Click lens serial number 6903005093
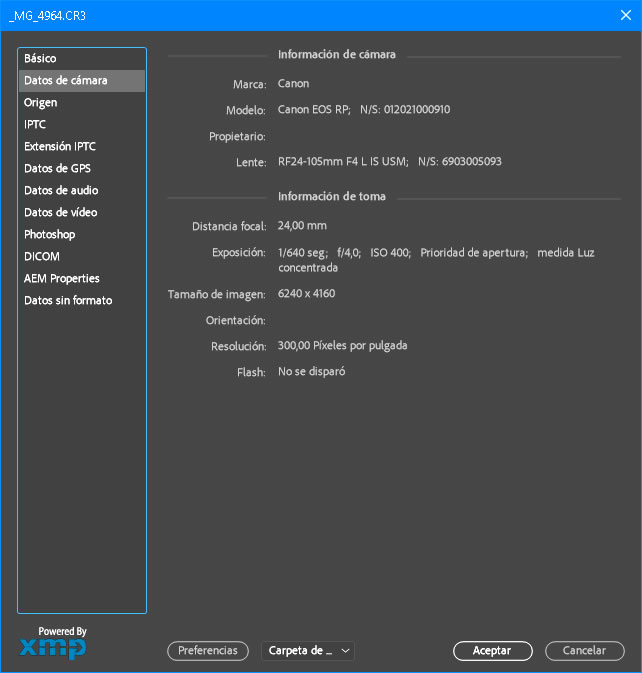Screen dimensions: 642x673 coord(472,161)
